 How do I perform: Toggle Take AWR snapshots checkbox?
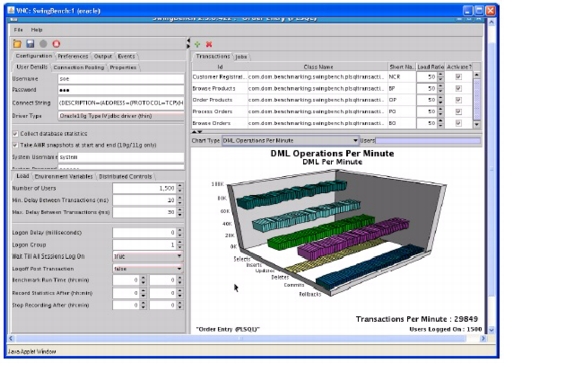15,145
